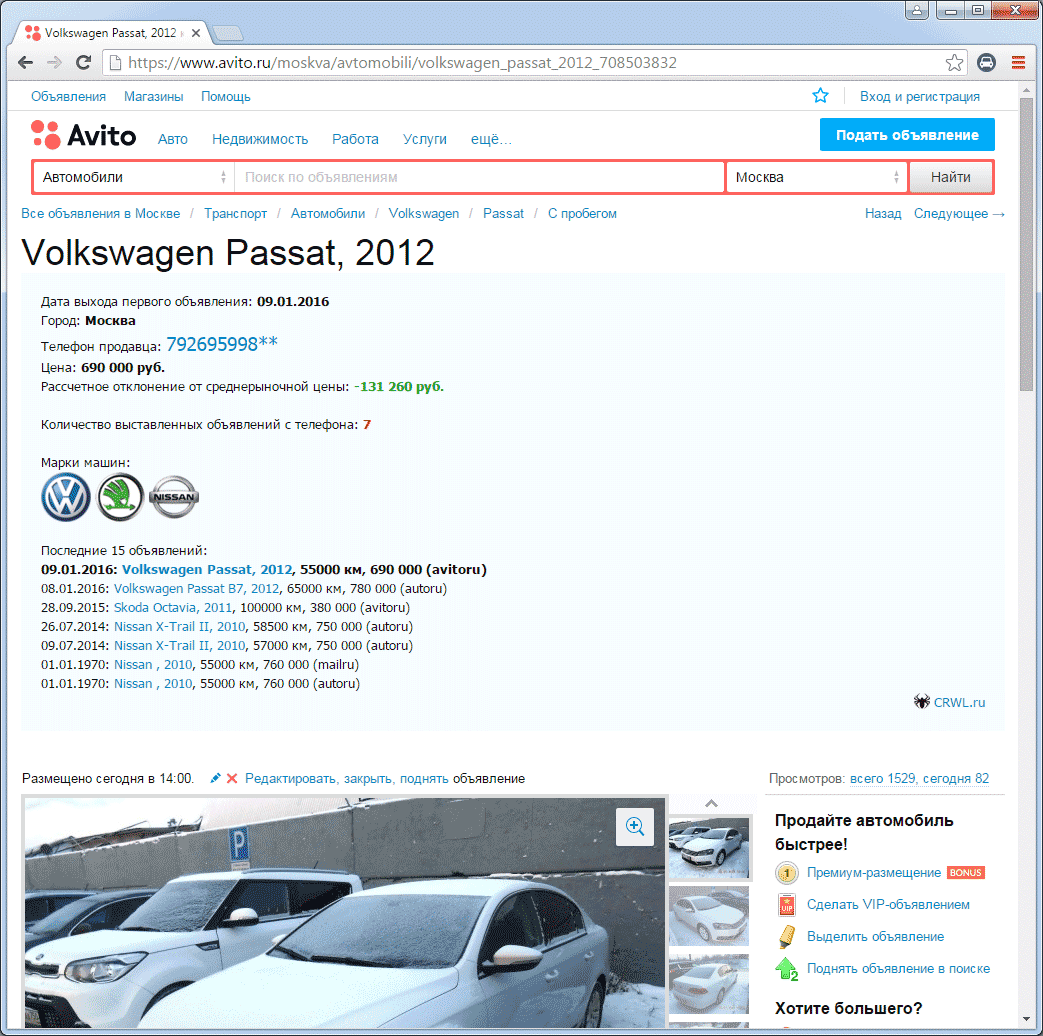Open the Услуги navigation item
The height and width of the screenshot is (1036, 1043).
pos(424,139)
